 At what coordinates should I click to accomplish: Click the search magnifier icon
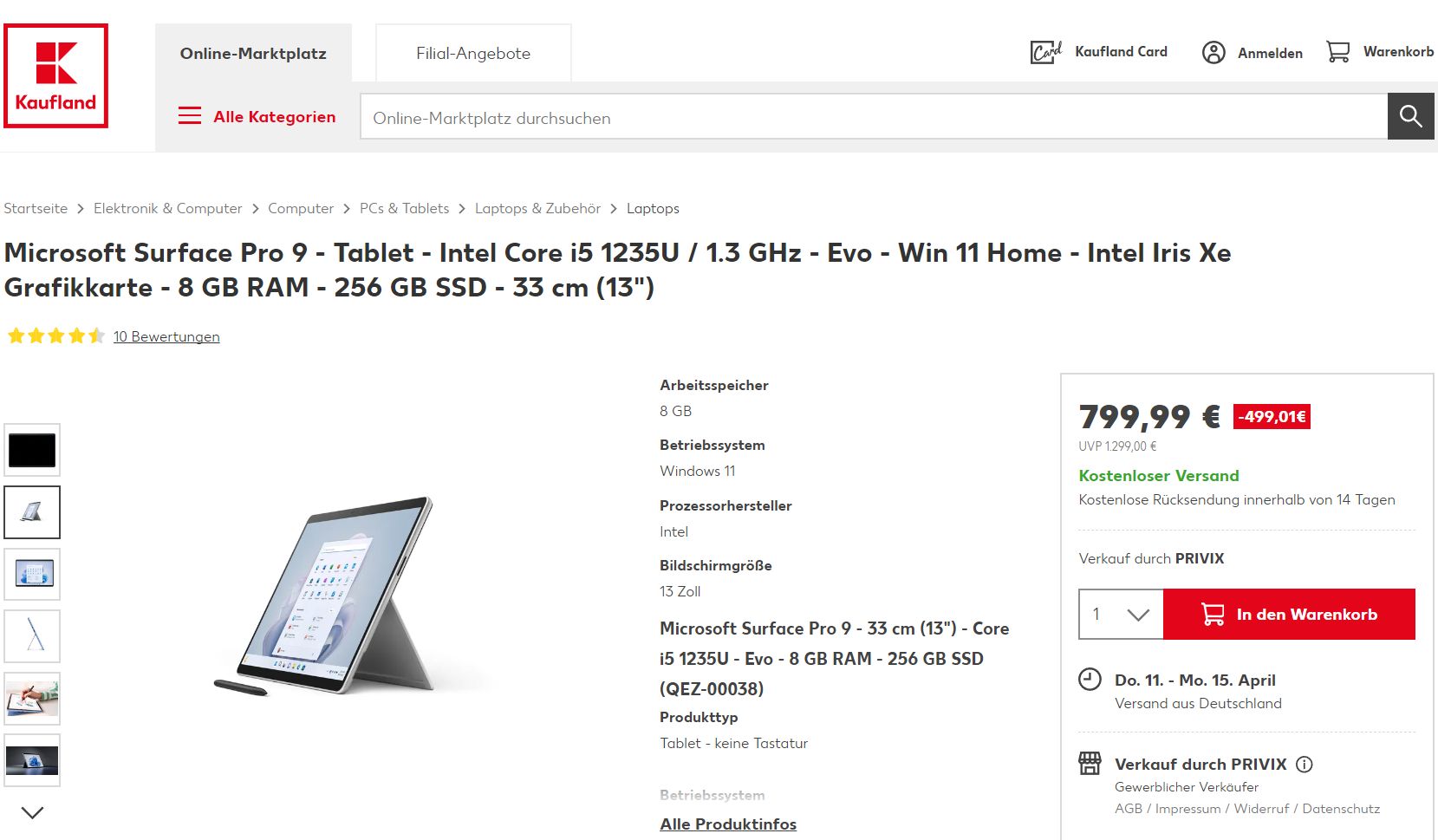click(x=1410, y=117)
